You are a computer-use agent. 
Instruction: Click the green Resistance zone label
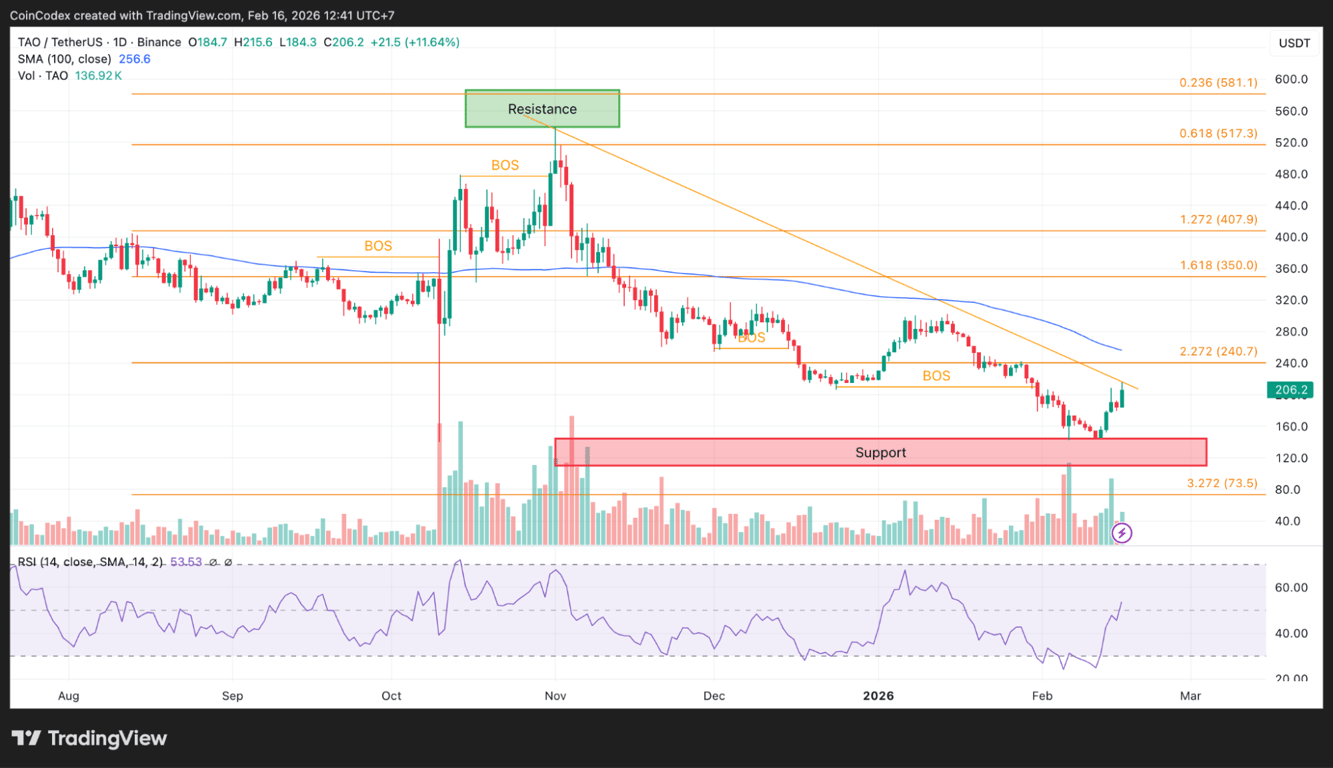(541, 108)
